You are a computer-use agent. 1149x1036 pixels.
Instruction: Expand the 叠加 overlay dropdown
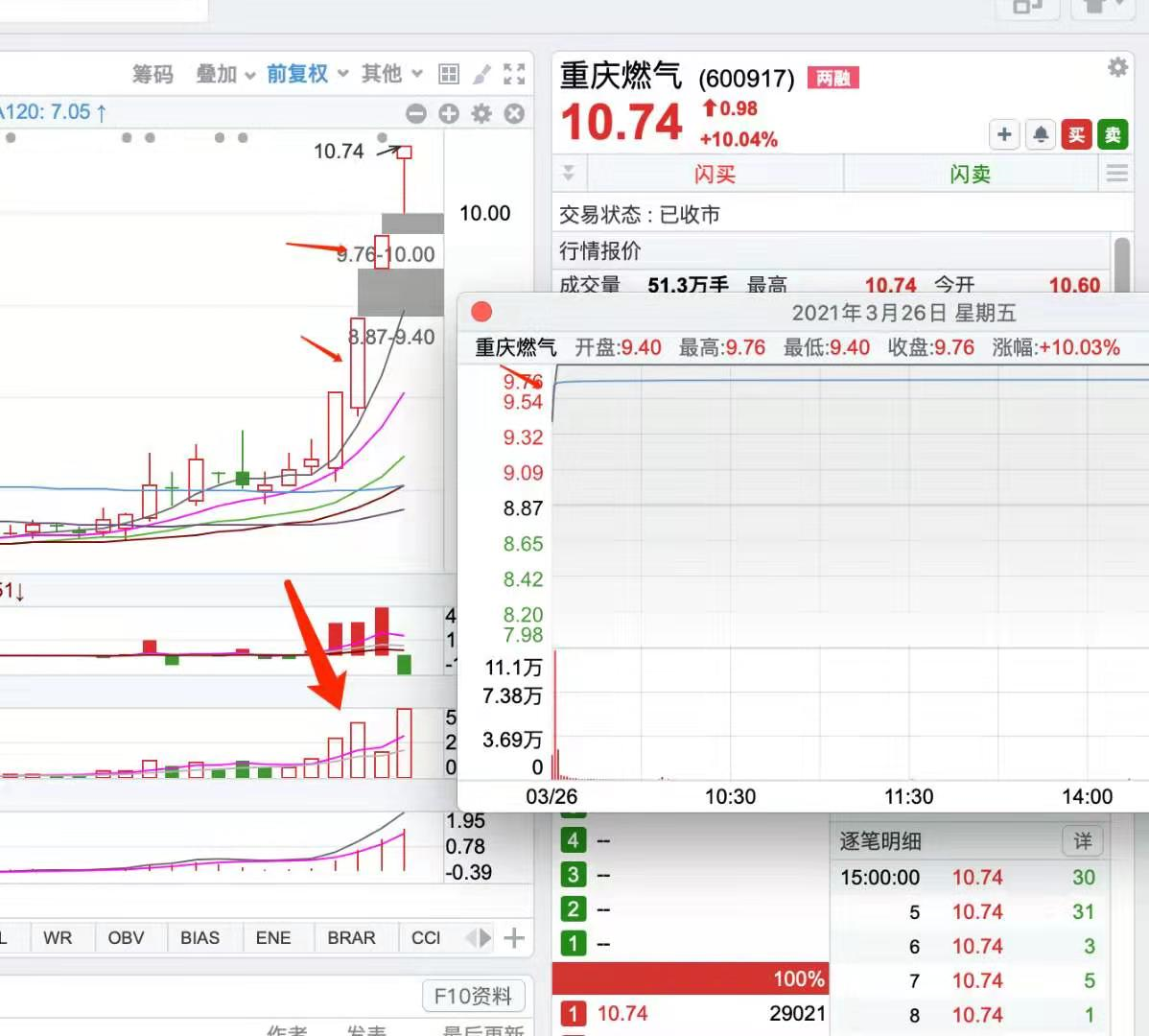click(x=225, y=74)
